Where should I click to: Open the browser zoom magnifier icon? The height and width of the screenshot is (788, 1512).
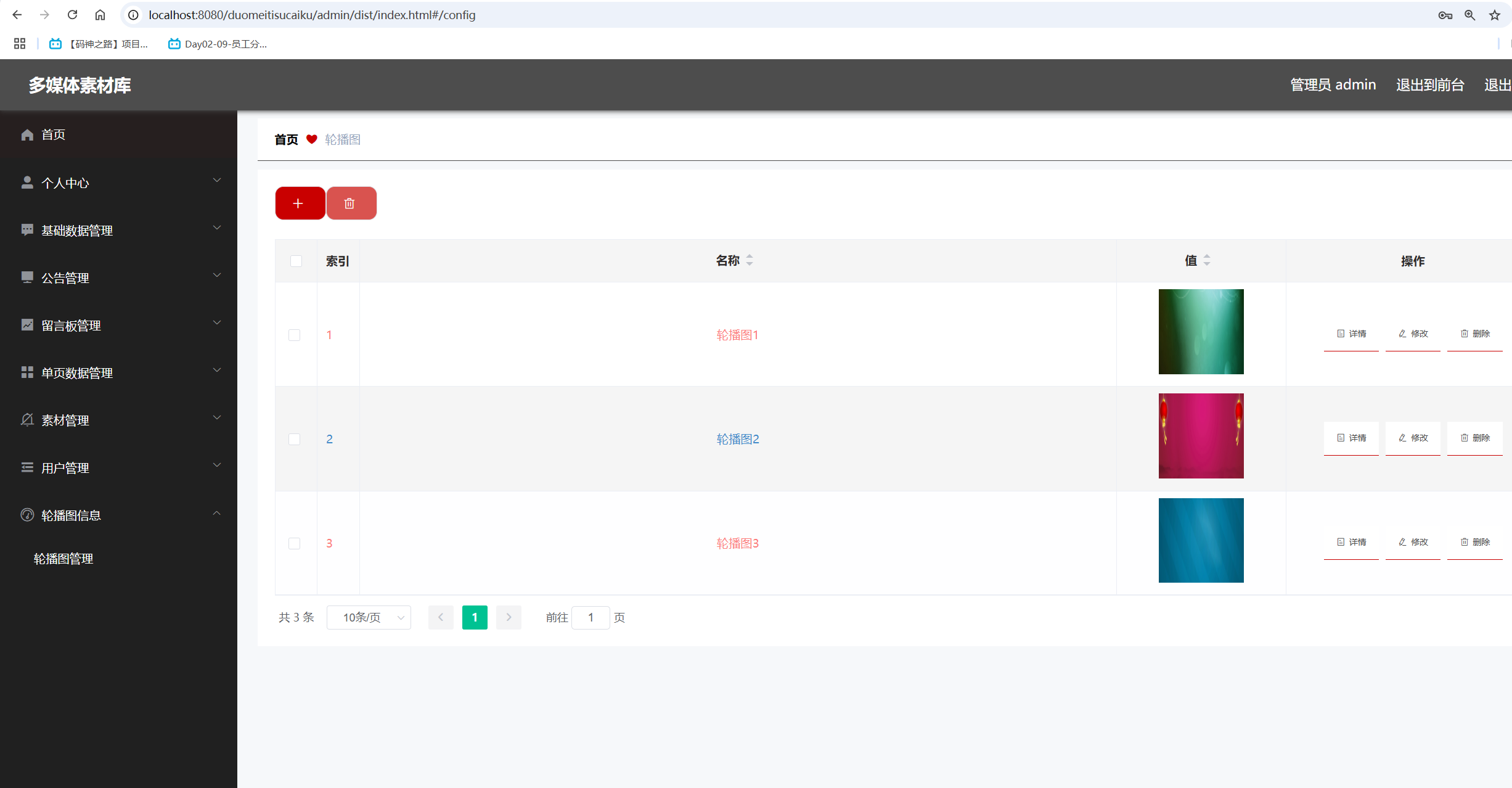click(1470, 15)
